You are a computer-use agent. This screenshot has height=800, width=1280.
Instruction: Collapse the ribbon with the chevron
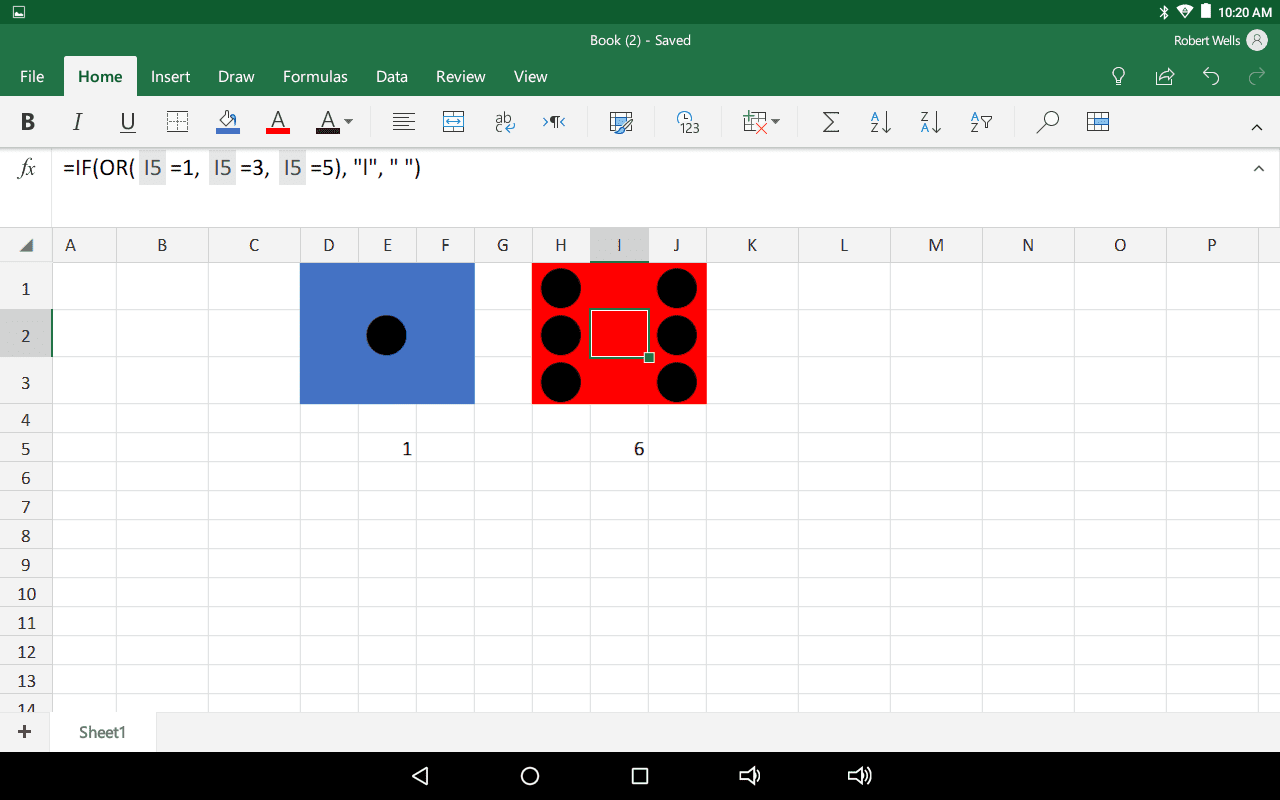[1258, 127]
